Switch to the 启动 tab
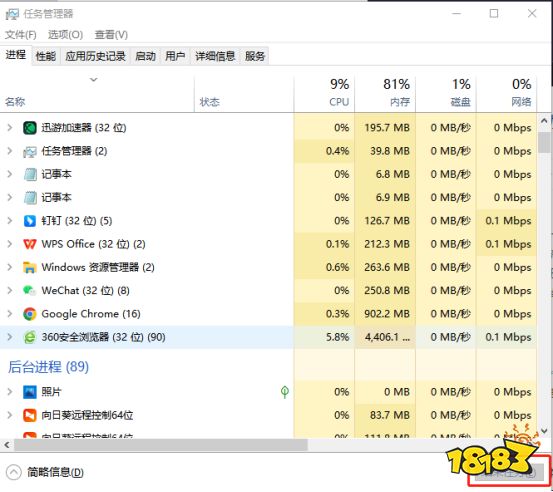 [145, 56]
